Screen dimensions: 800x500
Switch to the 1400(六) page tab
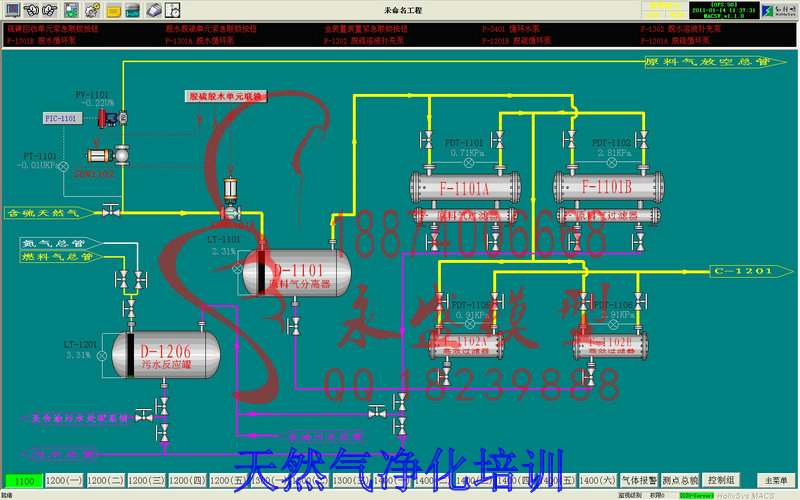tap(597, 481)
